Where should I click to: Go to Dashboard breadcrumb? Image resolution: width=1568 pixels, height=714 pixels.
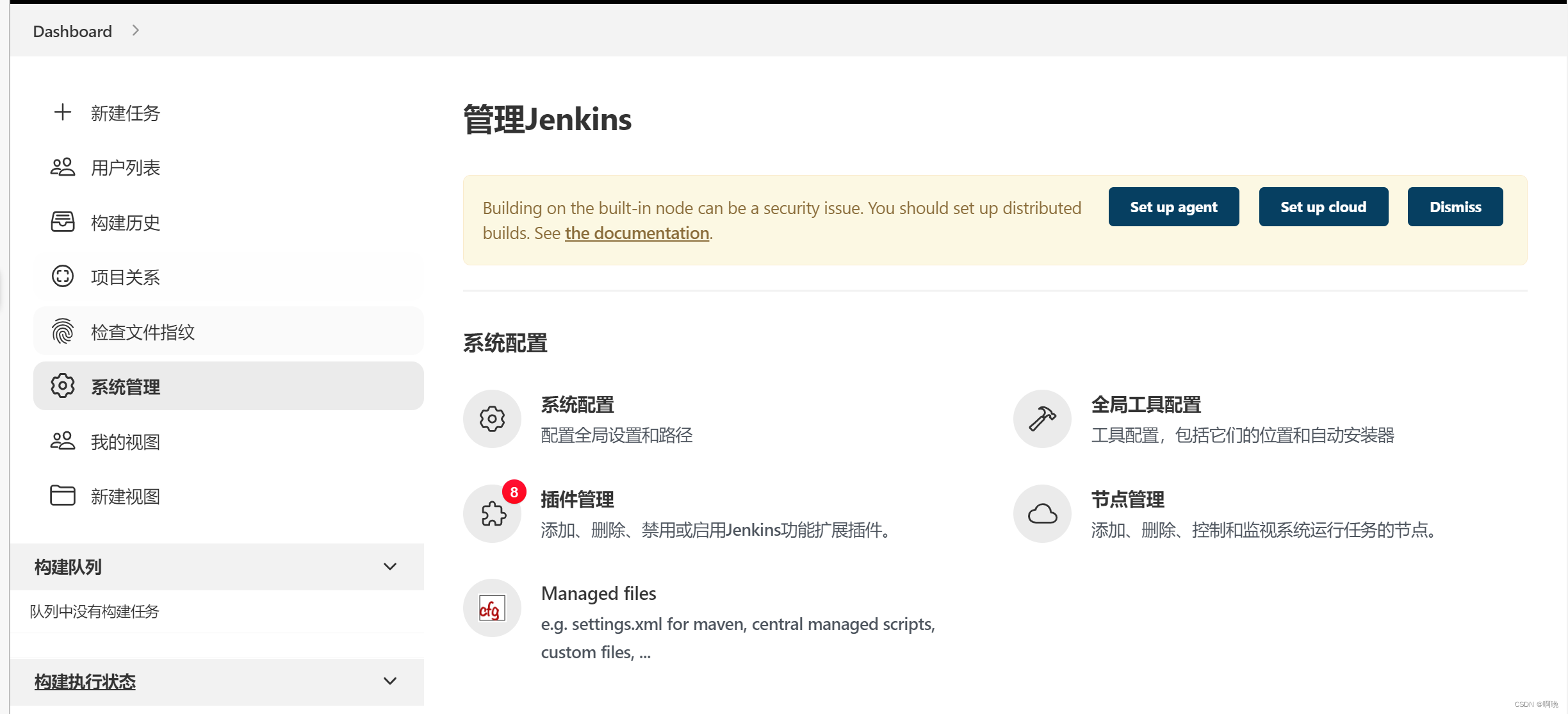(72, 31)
